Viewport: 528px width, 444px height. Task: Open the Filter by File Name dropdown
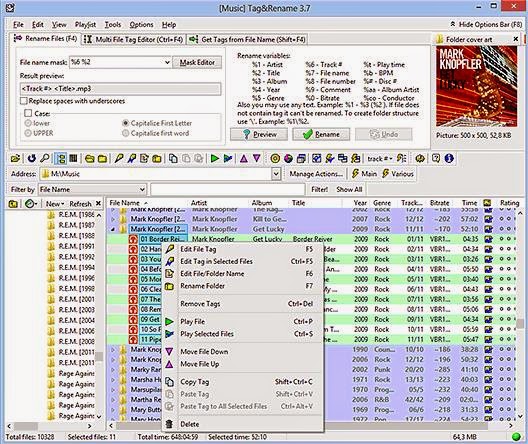142,190
